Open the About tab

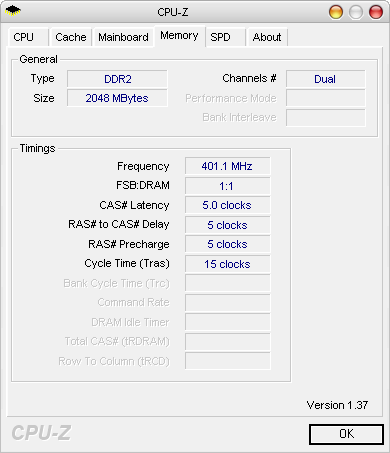coord(267,37)
